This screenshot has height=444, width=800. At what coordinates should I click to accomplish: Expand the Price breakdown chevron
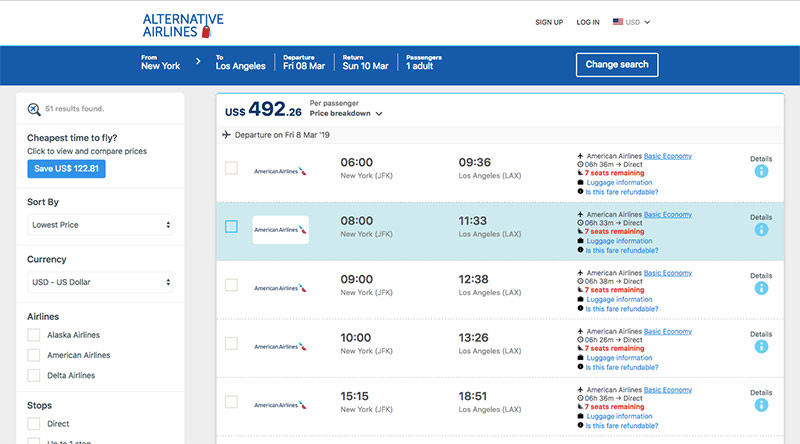[379, 114]
